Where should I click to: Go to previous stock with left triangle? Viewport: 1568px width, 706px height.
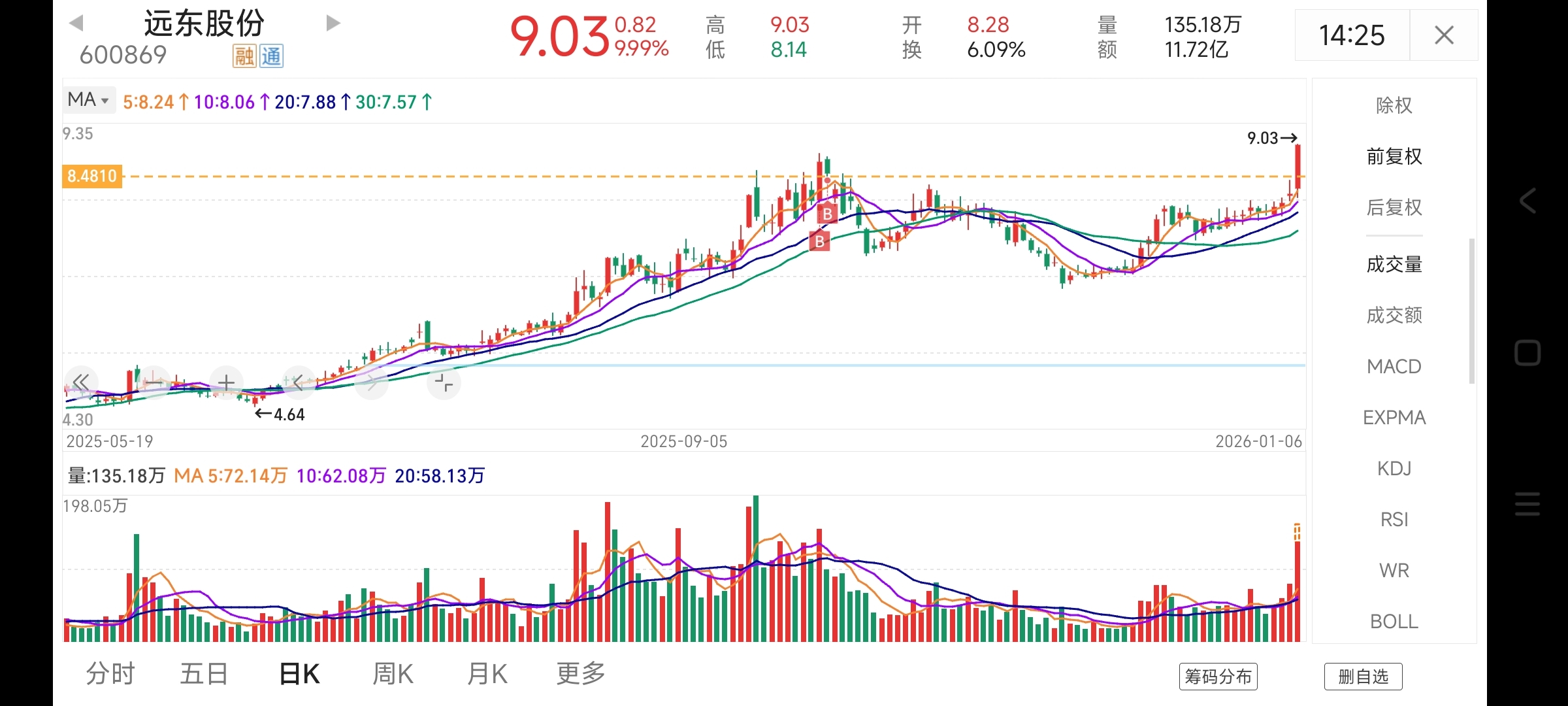76,24
